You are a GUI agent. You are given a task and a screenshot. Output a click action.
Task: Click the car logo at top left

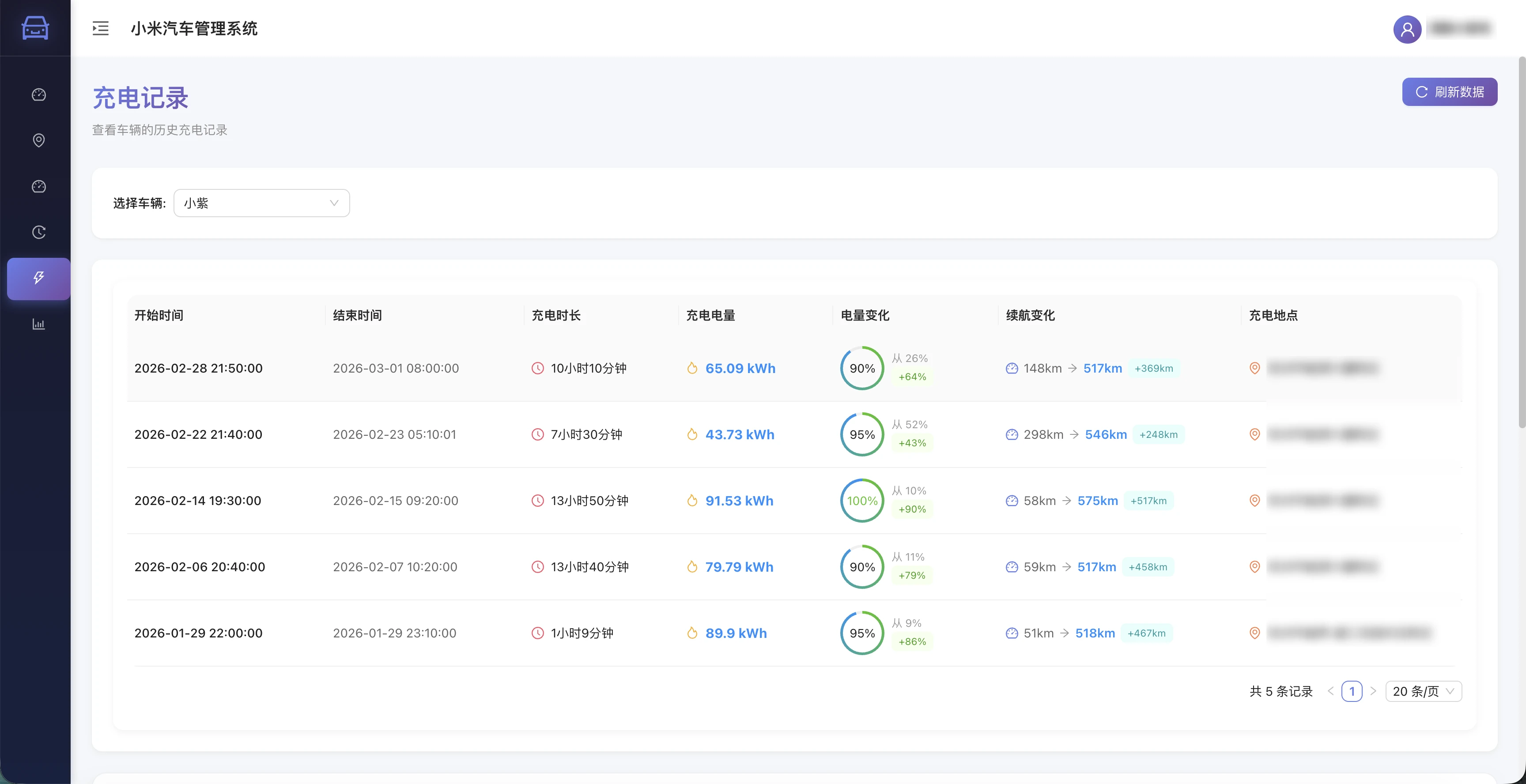pyautogui.click(x=35, y=28)
